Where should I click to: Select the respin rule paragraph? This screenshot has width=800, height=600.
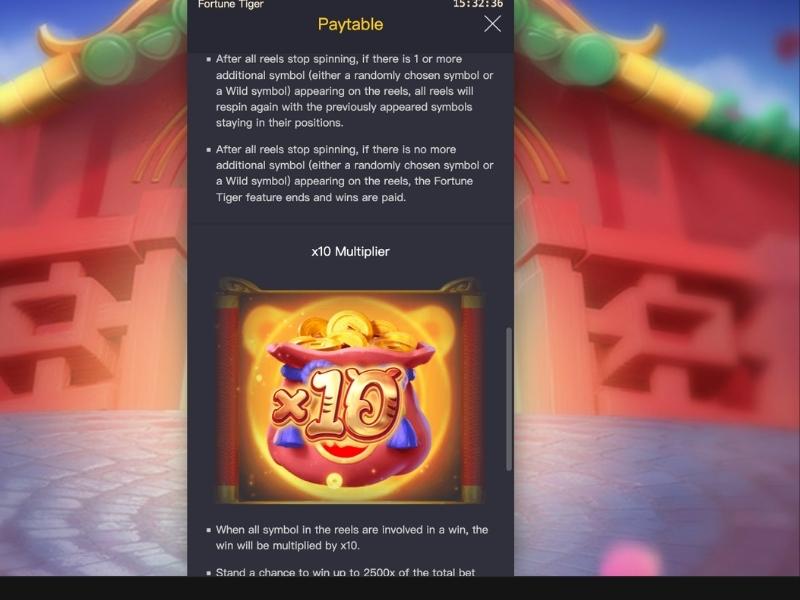[x=350, y=91]
